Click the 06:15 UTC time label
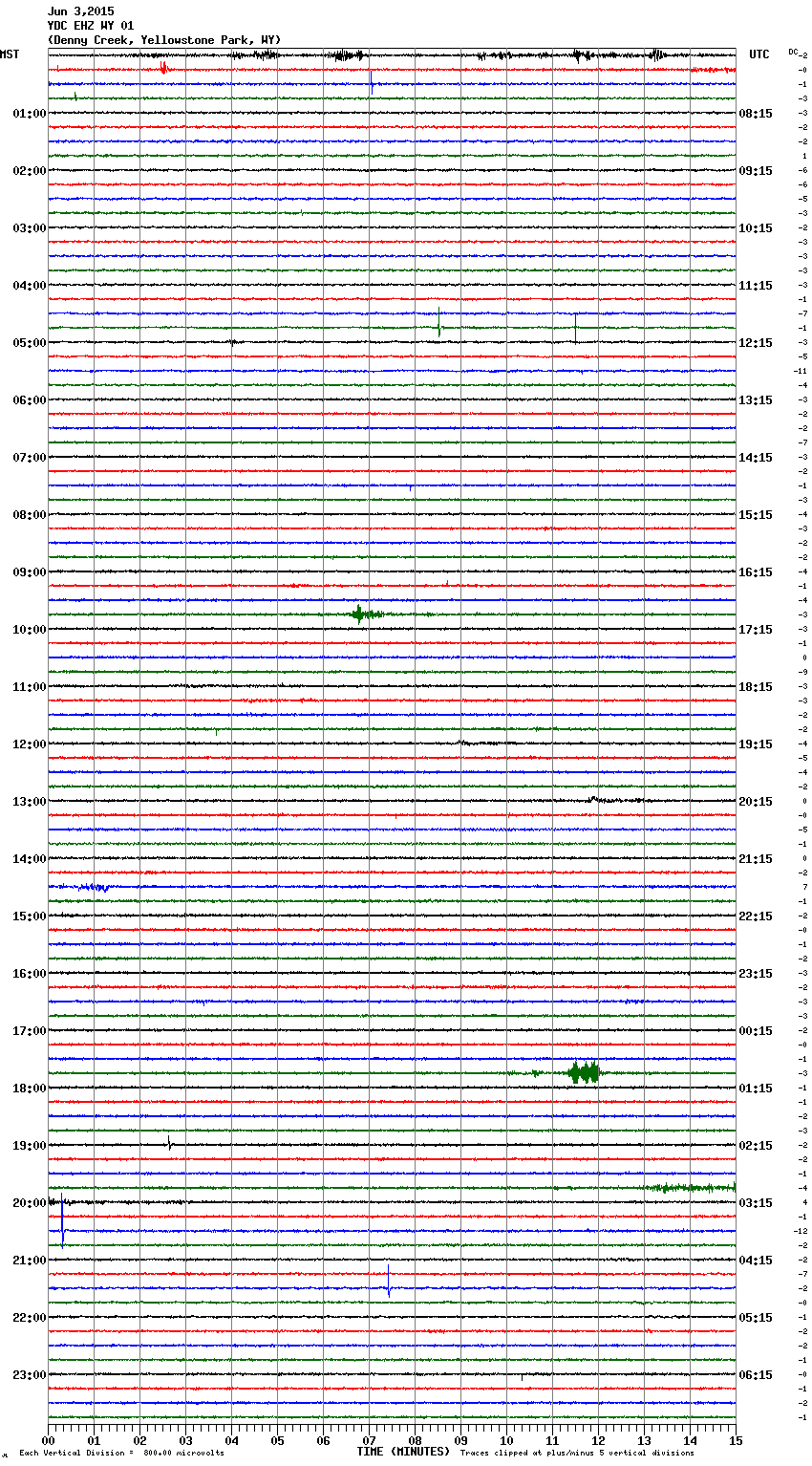This screenshot has width=812, height=1466. [x=756, y=1375]
